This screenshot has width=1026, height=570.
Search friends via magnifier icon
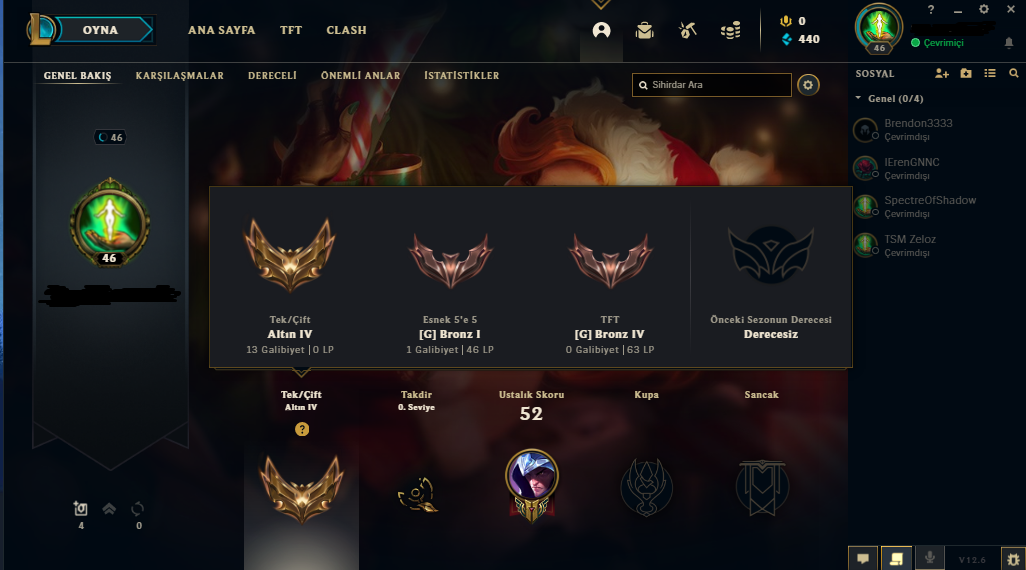click(1014, 73)
